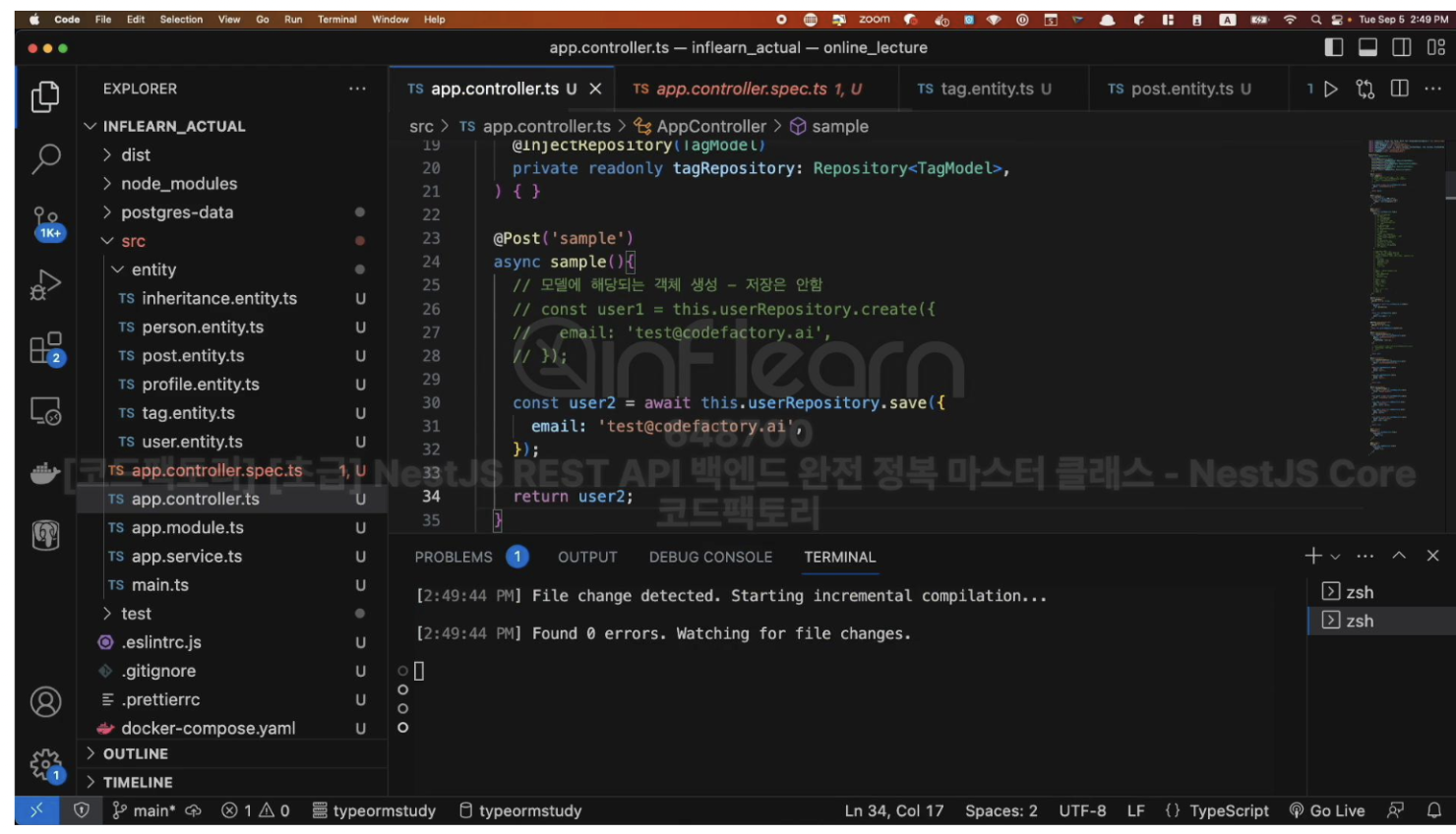Screen dimensions: 1456x834
Task: Close the app.controller.ts tab
Action: point(595,89)
